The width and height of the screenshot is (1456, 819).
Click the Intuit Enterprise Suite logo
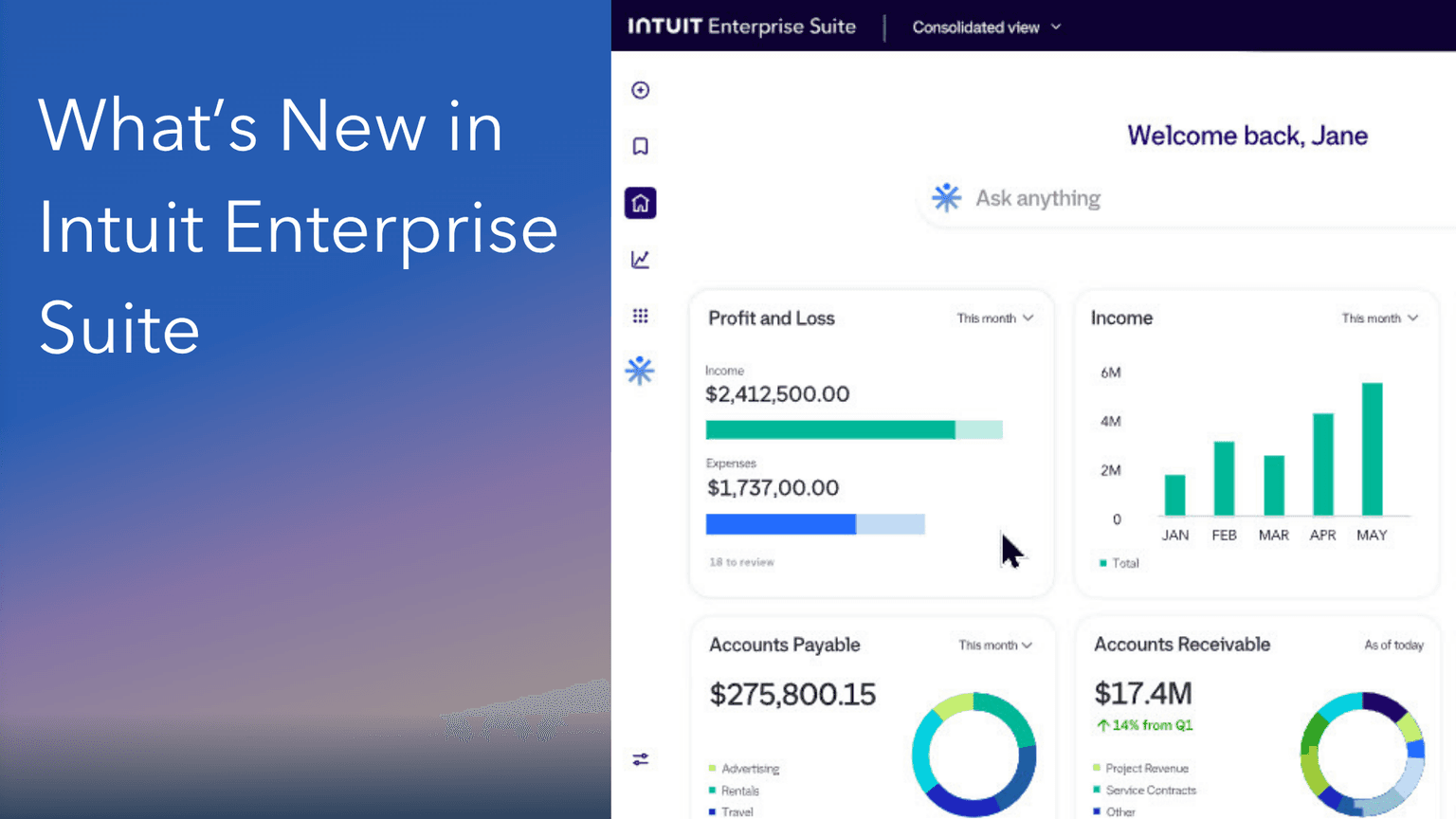[x=741, y=27]
